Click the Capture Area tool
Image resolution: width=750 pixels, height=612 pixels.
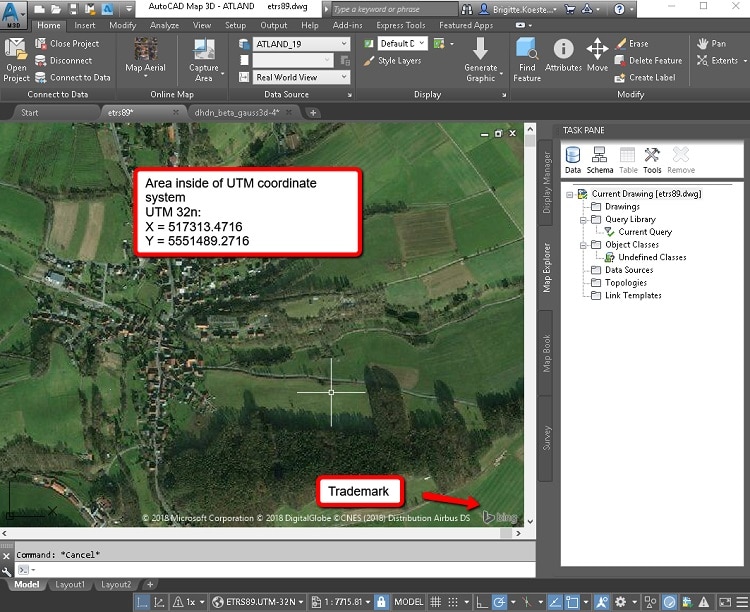[204, 60]
